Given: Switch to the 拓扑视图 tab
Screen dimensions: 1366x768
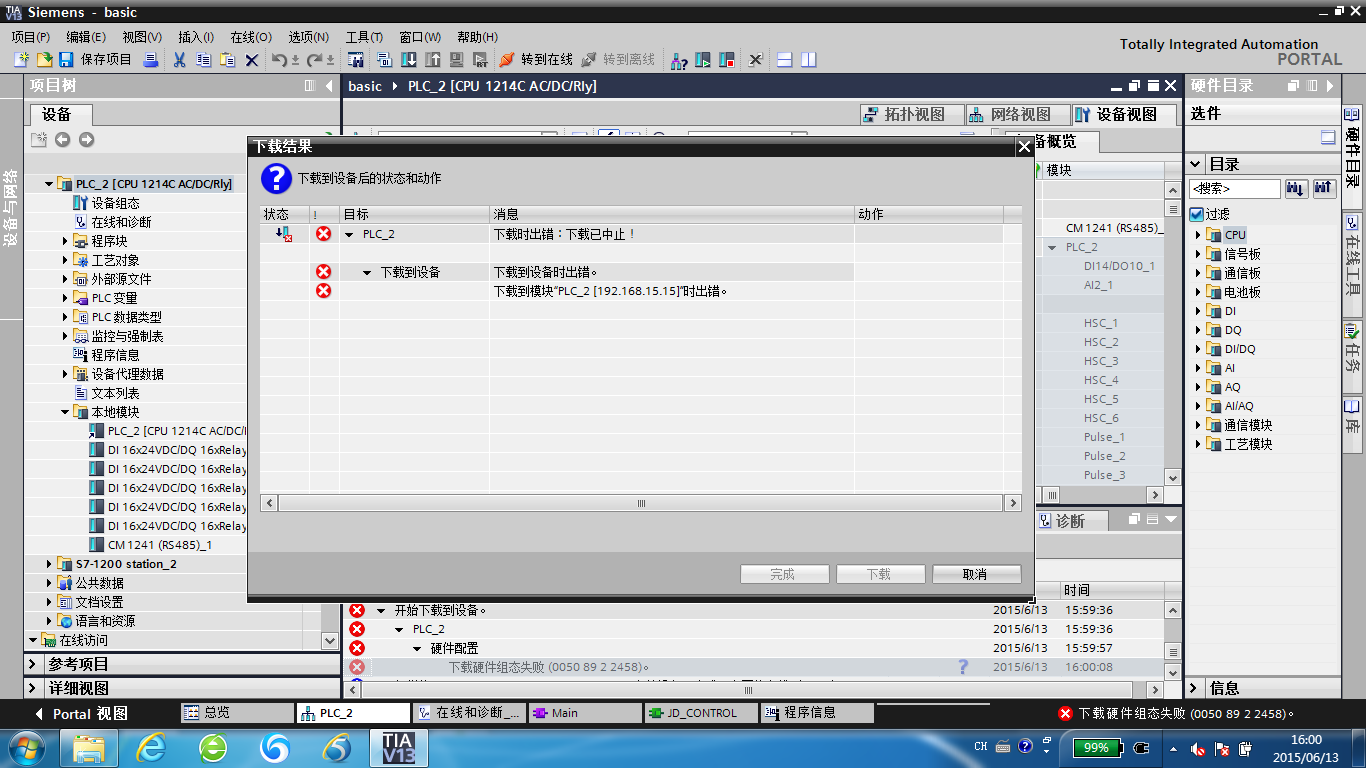Looking at the screenshot, I should 910,114.
